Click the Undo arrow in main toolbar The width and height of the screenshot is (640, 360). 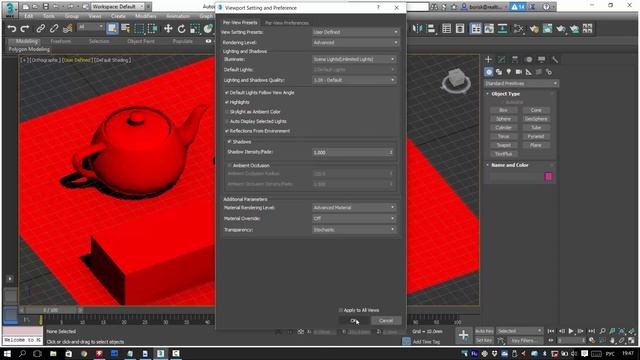point(12,29)
